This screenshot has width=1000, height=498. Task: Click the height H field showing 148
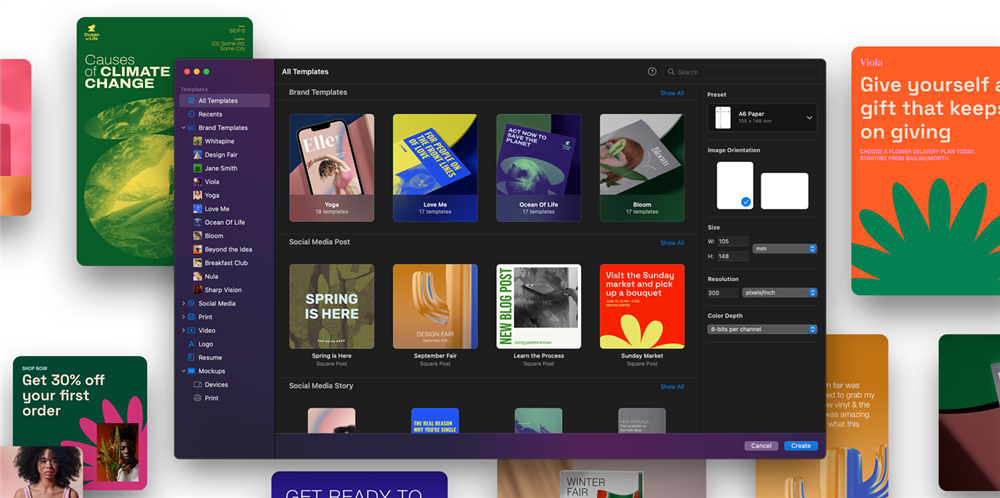tap(732, 256)
